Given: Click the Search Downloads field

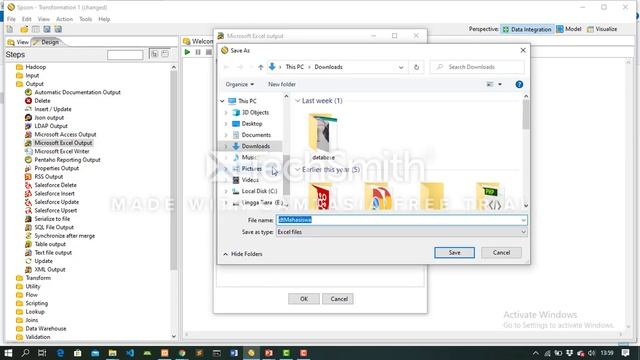Looking at the screenshot, I should (x=477, y=67).
